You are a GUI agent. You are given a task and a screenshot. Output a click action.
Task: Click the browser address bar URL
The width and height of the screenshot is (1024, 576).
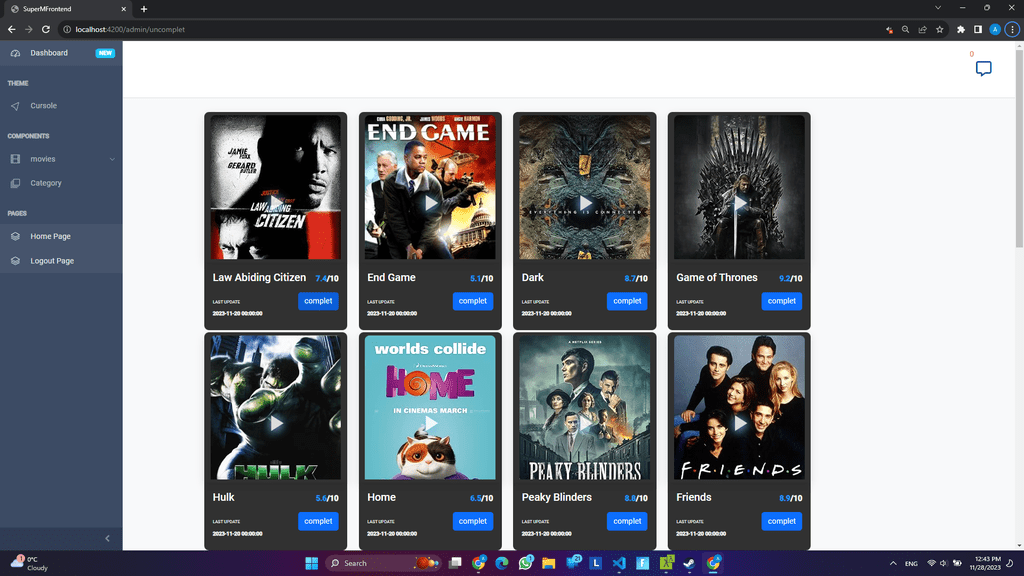[130, 29]
